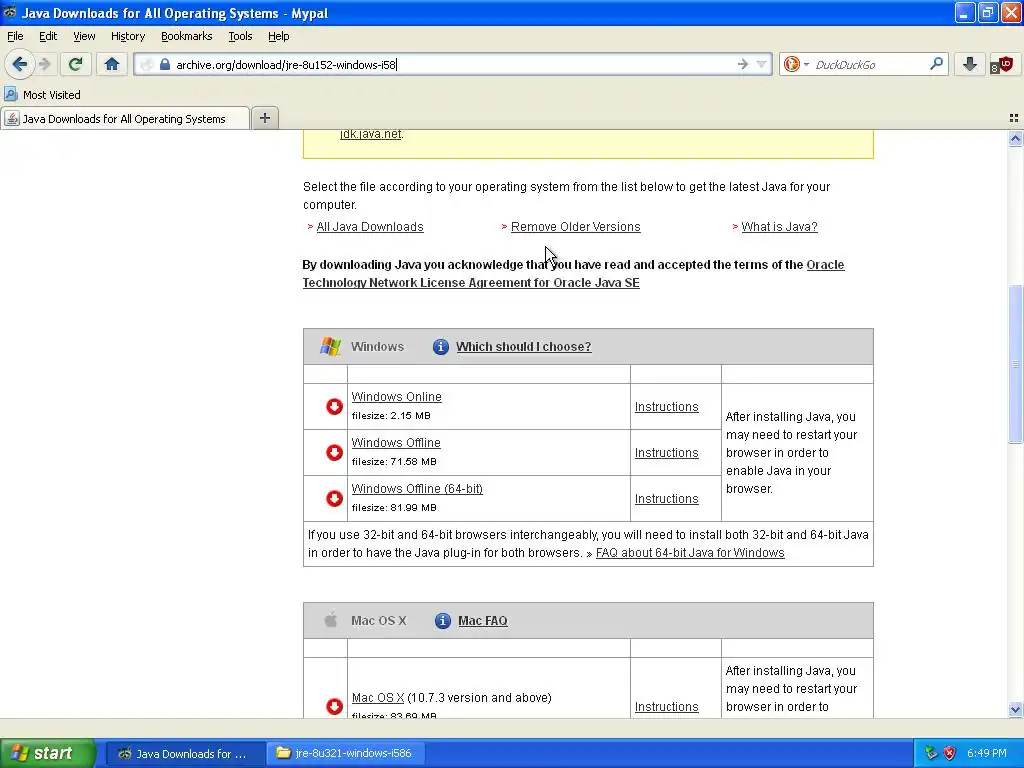Open the All Java Downloads link
This screenshot has width=1024, height=768.
tap(370, 227)
